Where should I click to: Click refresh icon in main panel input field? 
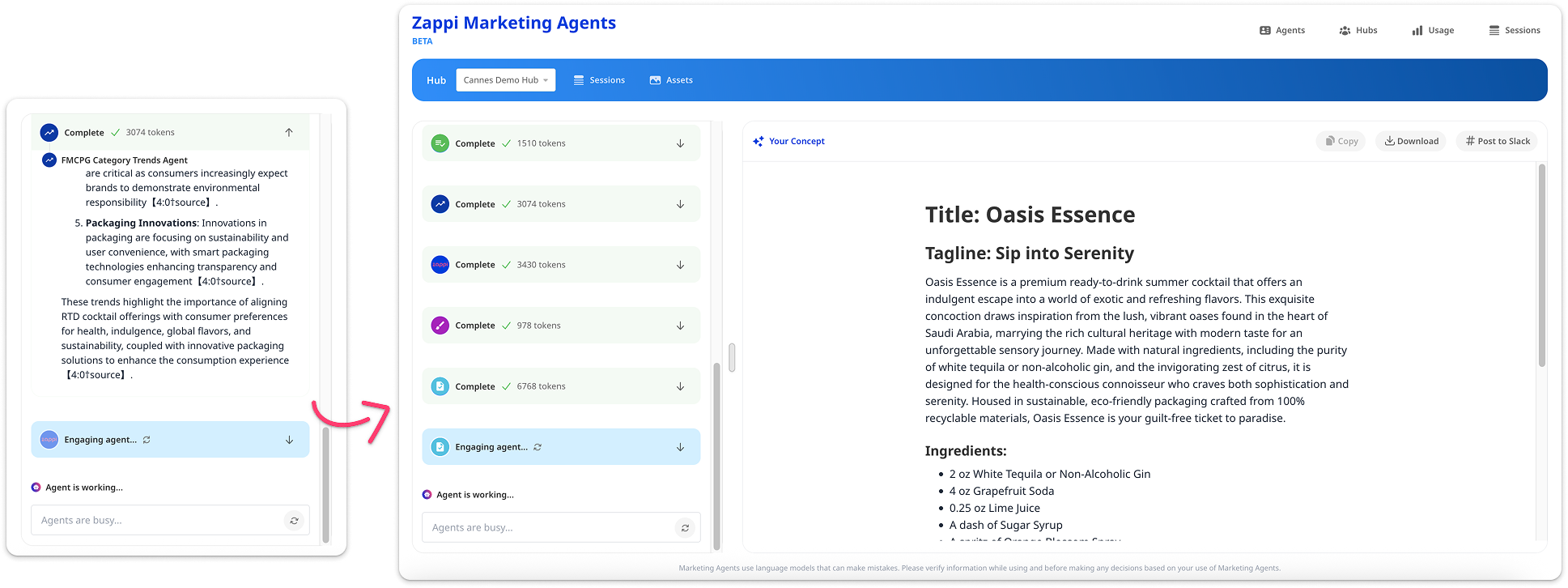point(685,528)
